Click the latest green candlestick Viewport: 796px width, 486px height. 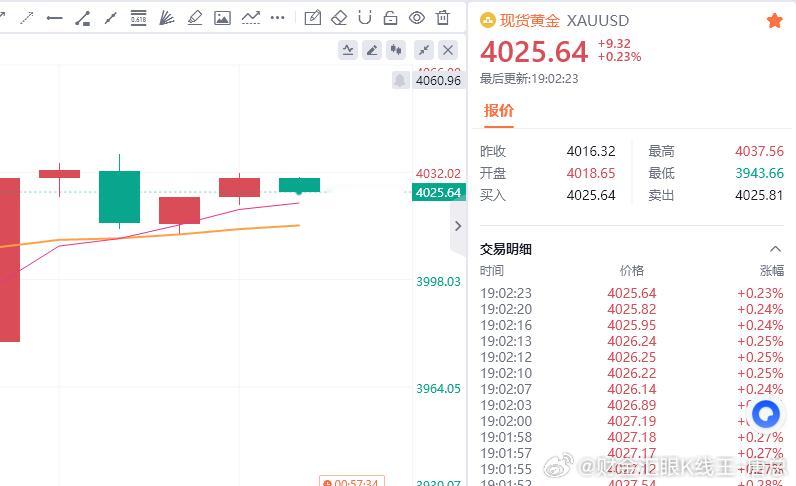[300, 185]
